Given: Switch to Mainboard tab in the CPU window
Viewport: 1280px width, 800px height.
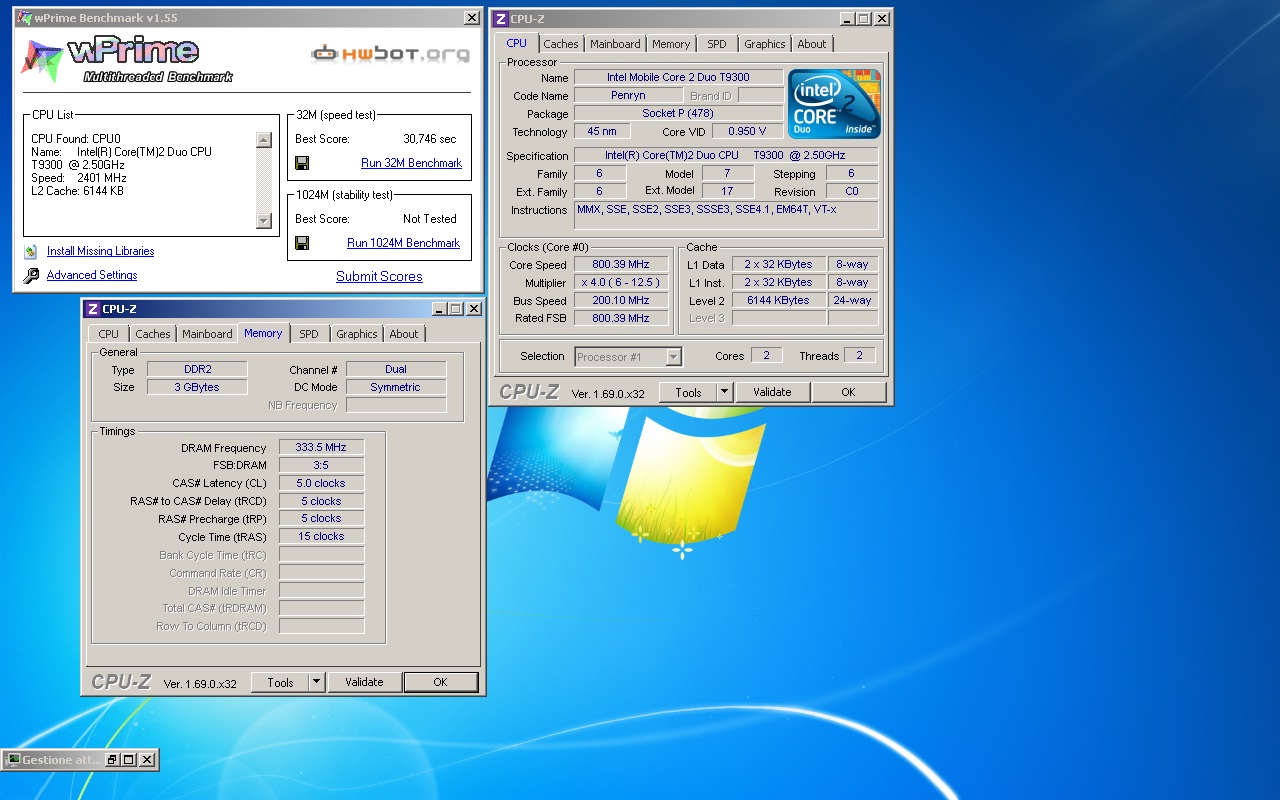Looking at the screenshot, I should coord(615,44).
